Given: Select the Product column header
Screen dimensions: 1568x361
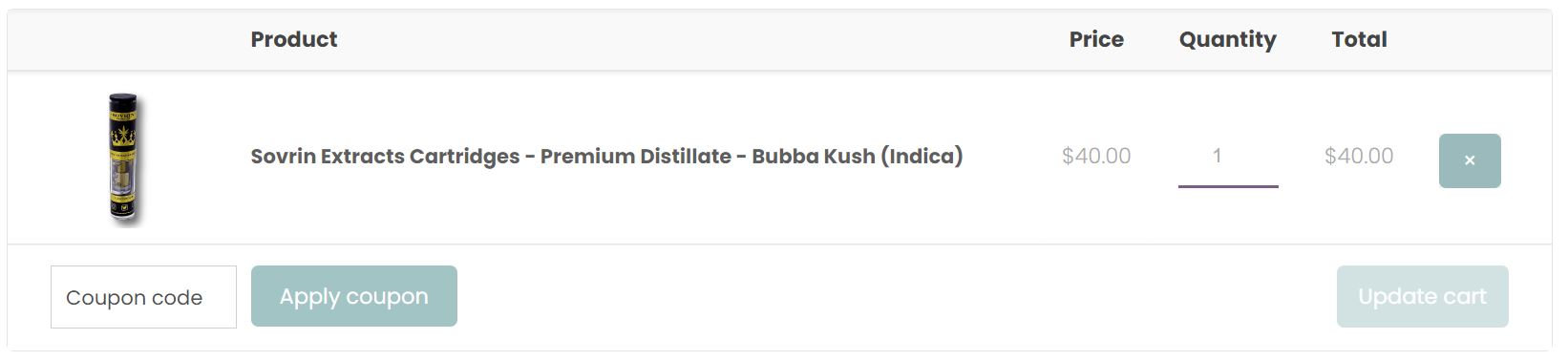Looking at the screenshot, I should 294,39.
